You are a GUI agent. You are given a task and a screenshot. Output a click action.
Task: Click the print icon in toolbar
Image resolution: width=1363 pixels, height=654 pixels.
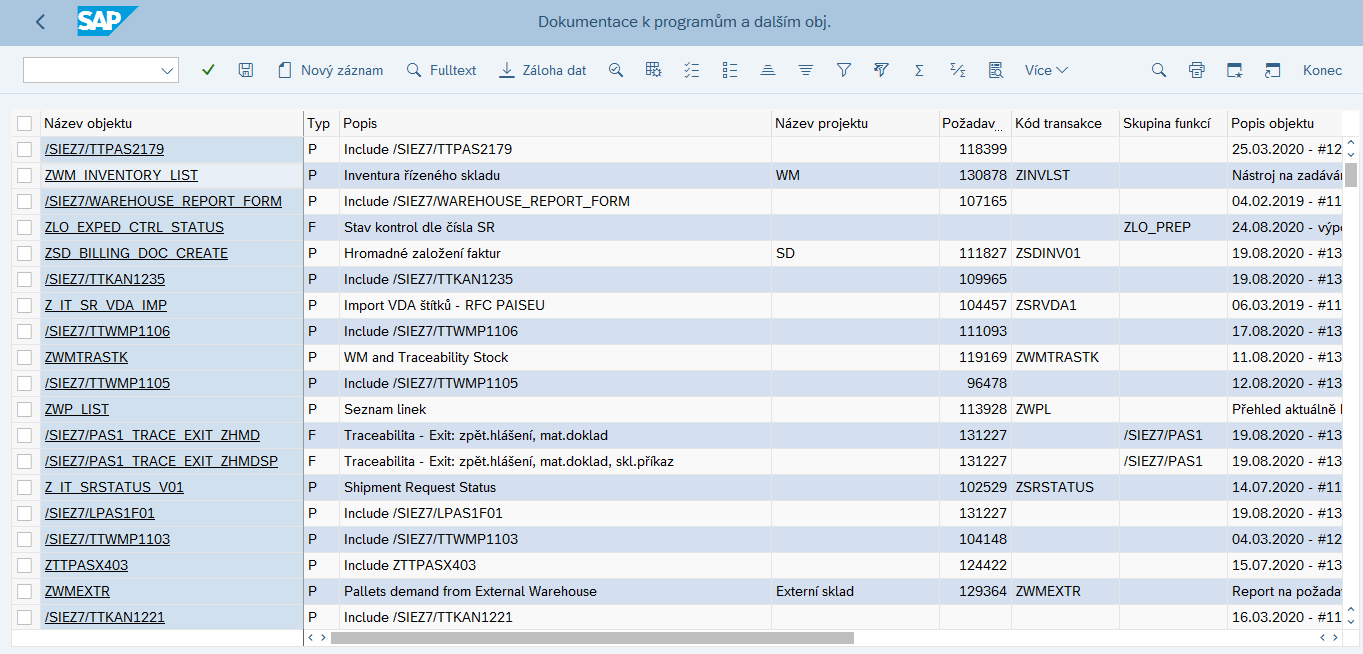coord(1196,70)
